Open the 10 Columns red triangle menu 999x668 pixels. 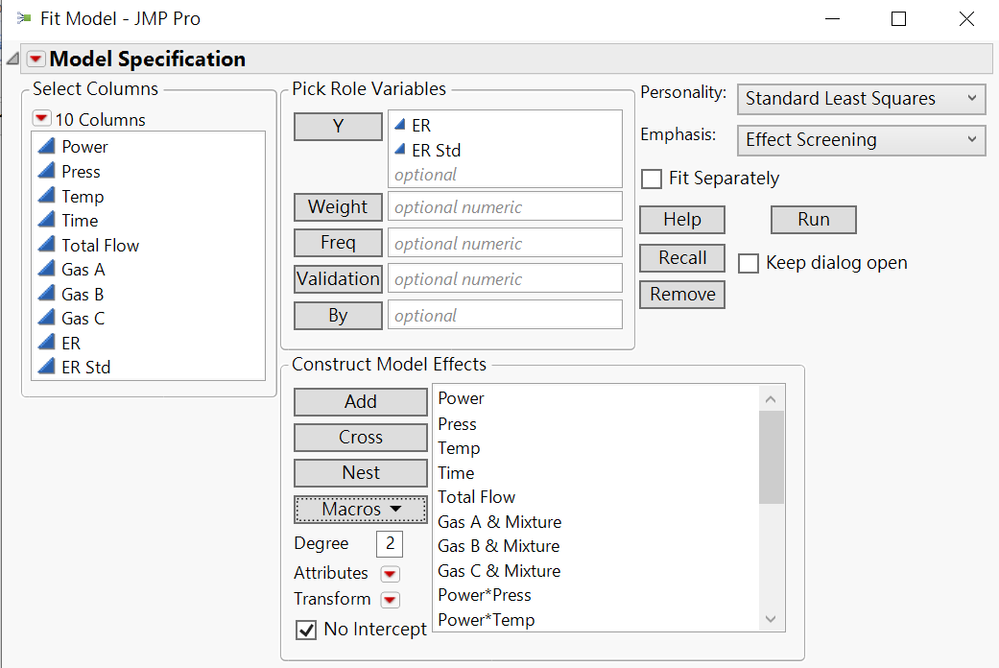[x=41, y=119]
